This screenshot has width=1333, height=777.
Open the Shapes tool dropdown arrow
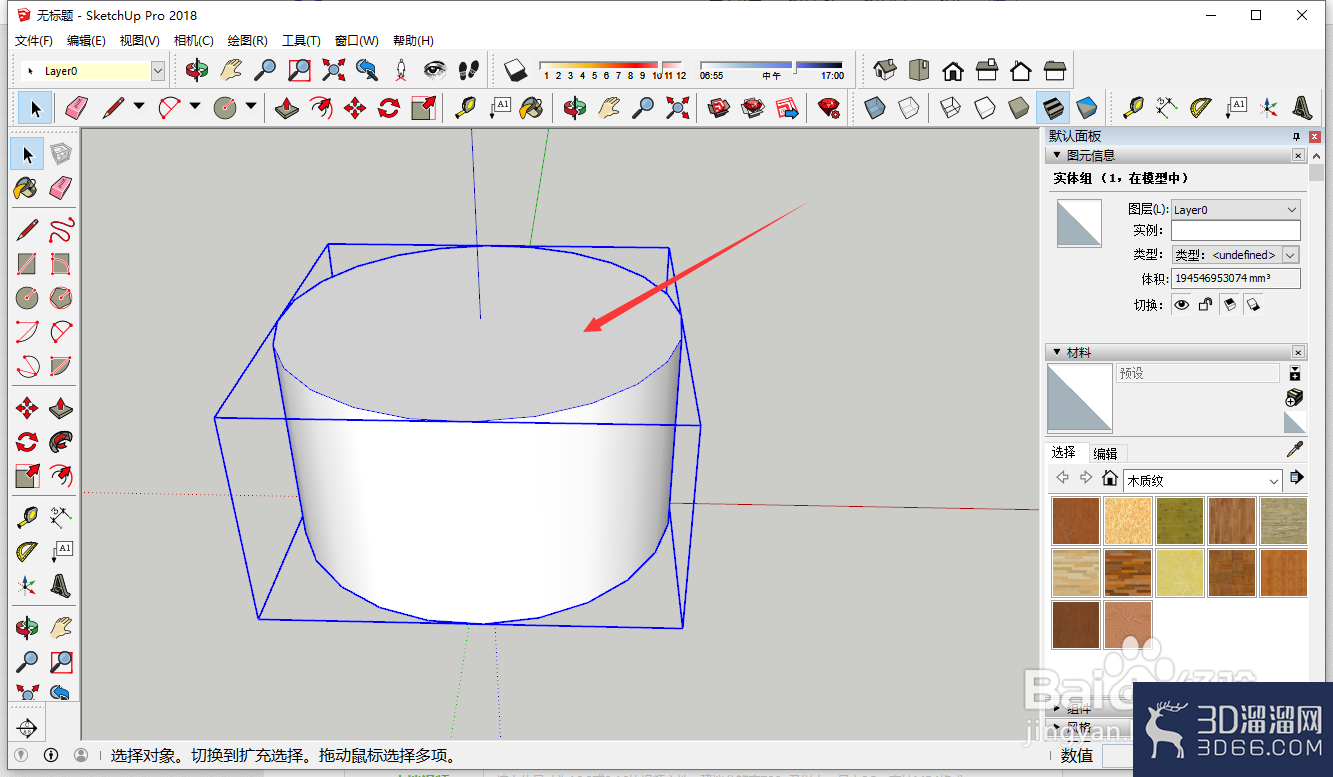251,107
